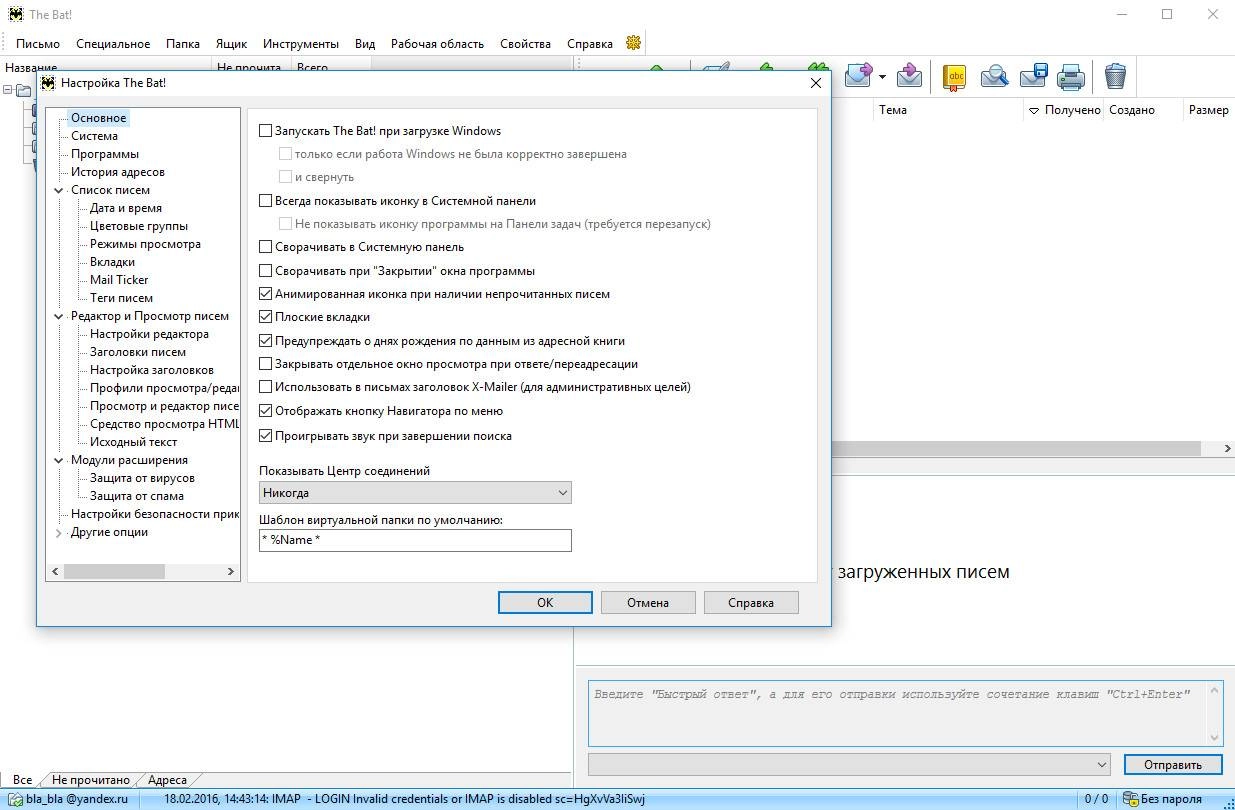The width and height of the screenshot is (1235, 810).
Task: Disable Предупреждать о днях рождения checkbox
Action: pyautogui.click(x=266, y=341)
